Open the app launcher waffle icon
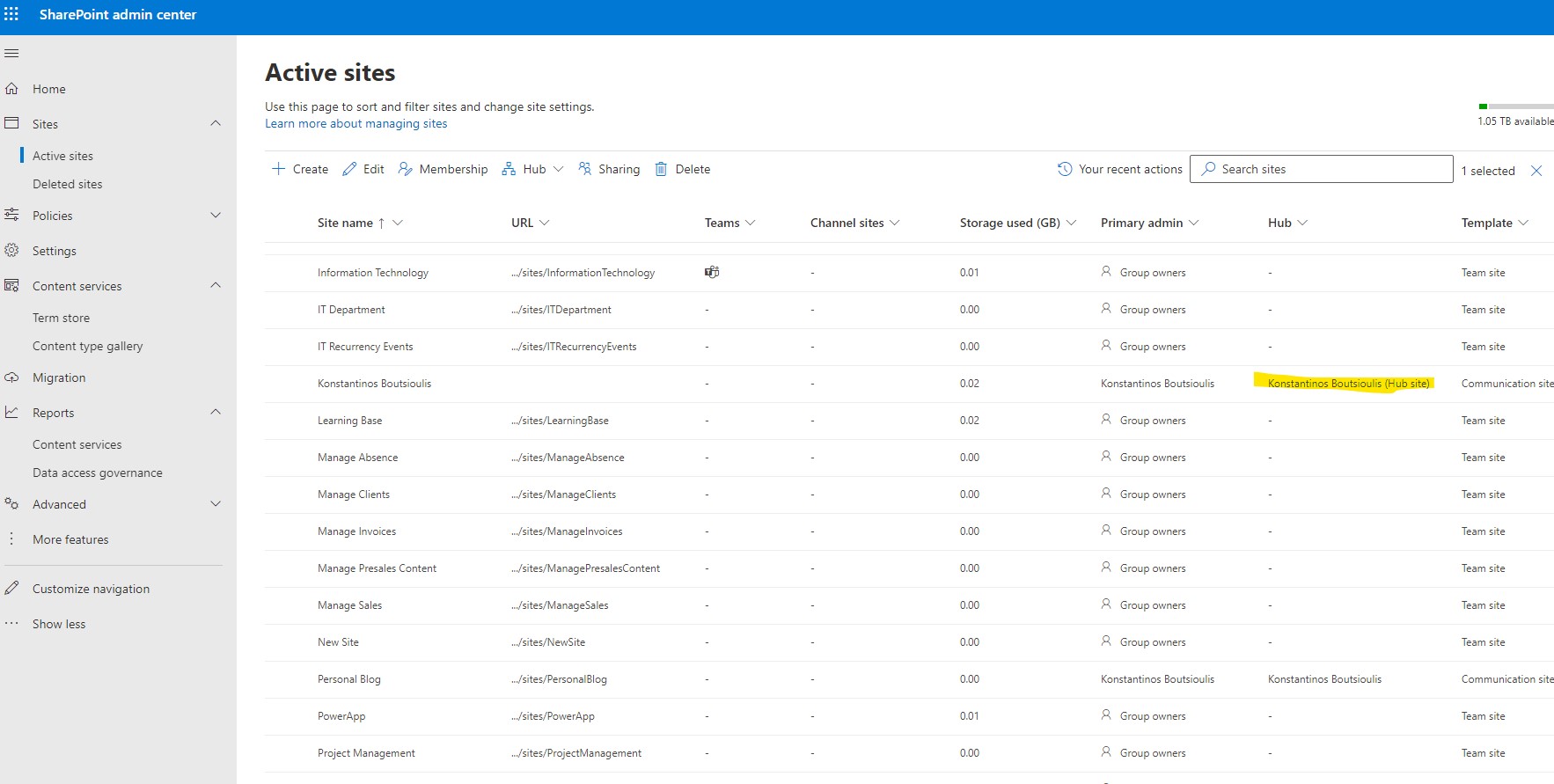Screen dimensions: 1554x784 (x=11, y=14)
